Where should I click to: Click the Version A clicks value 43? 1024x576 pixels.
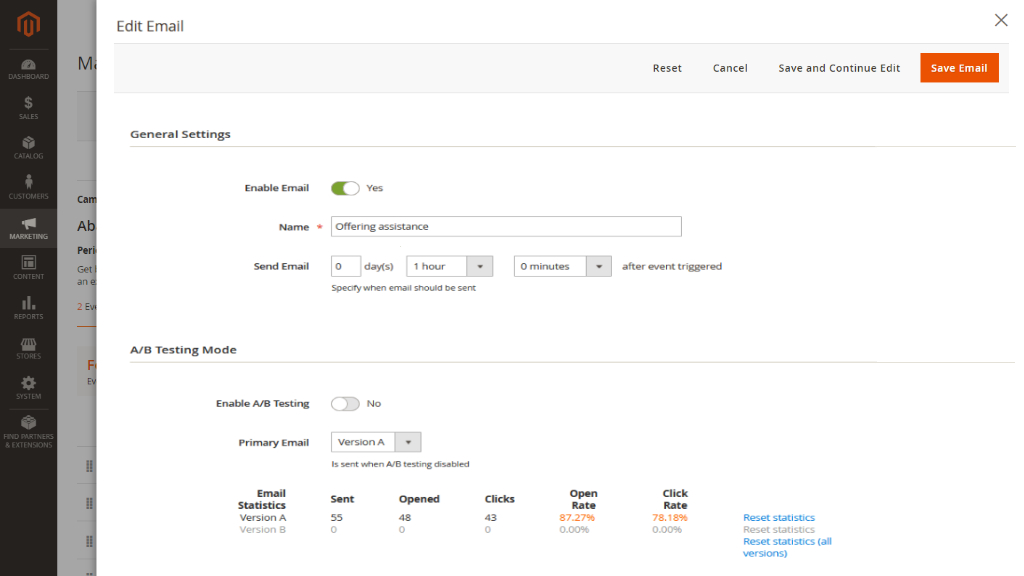pyautogui.click(x=490, y=517)
